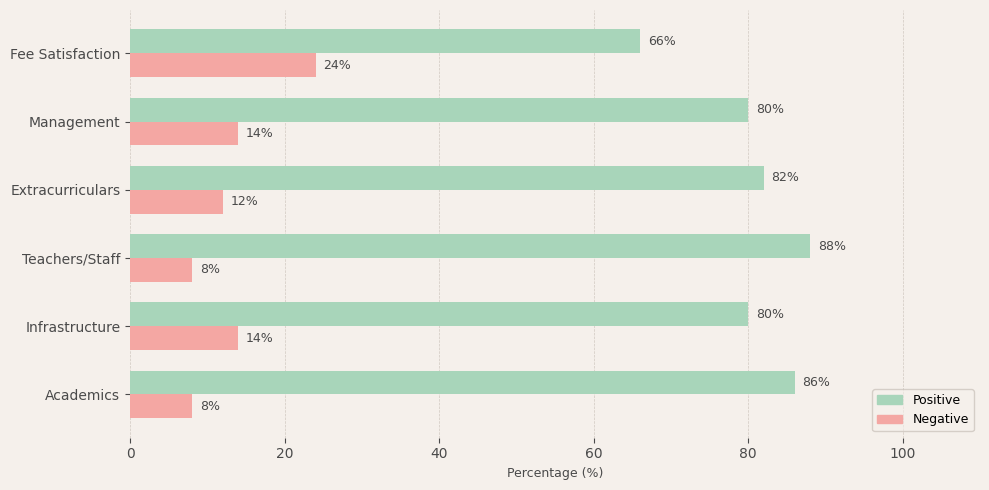Click the Fee Satisfaction axis label
989x490 pixels.
point(65,54)
